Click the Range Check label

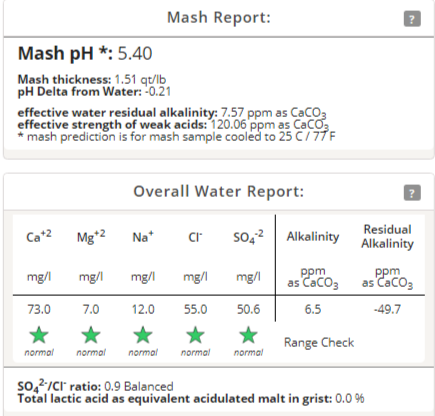(x=319, y=342)
